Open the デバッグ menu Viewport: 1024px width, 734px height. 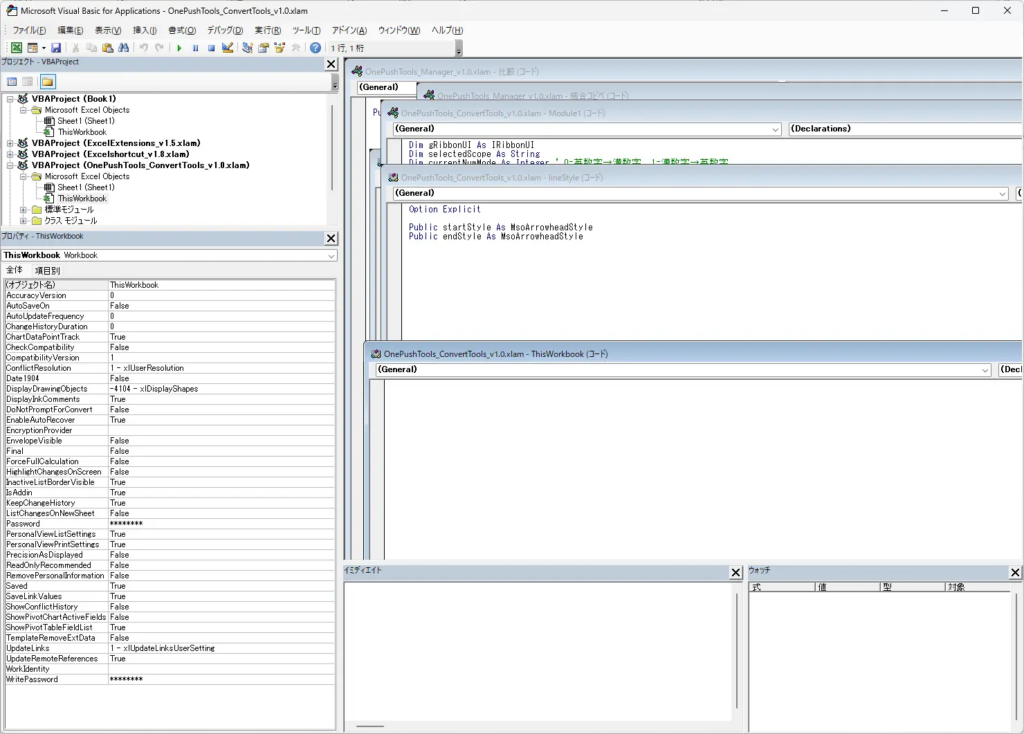[223, 30]
